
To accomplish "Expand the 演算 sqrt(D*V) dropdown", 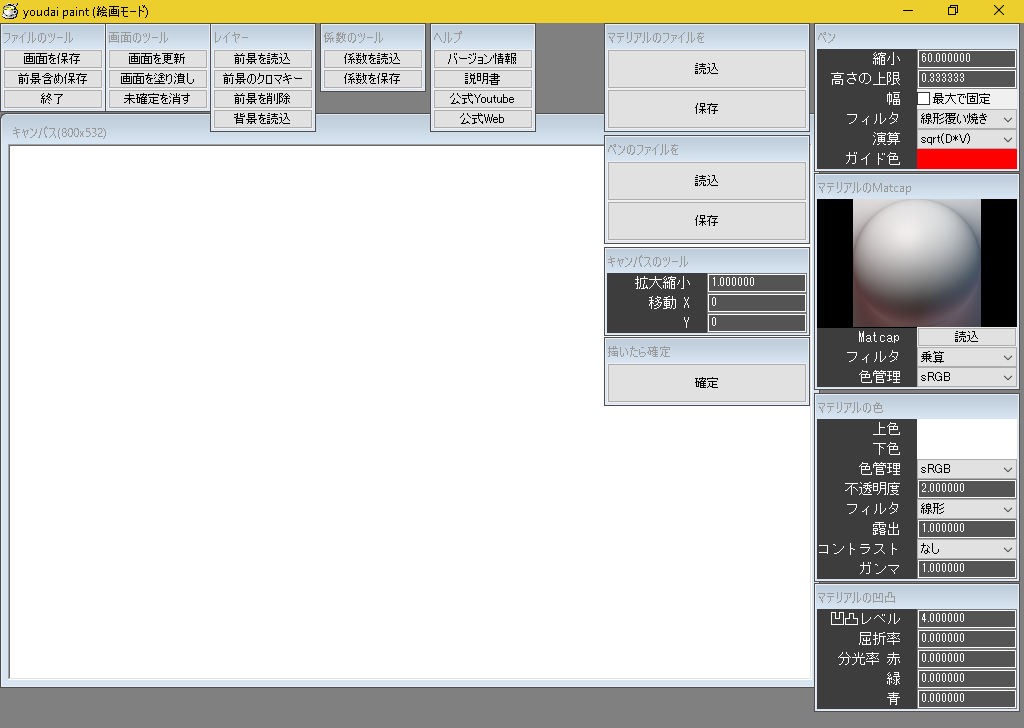I will (x=966, y=139).
